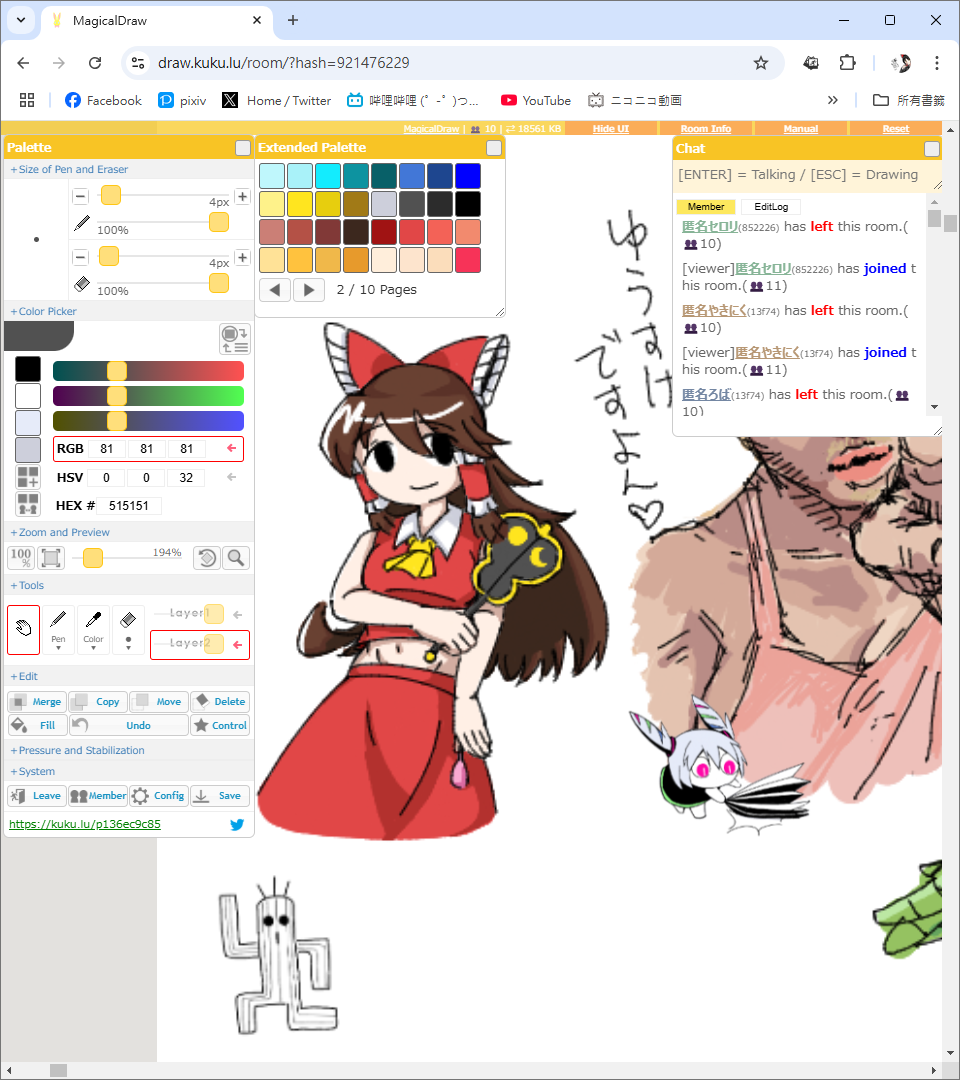This screenshot has width=960, height=1080.
Task: Click the site info icon in address bar
Action: (x=138, y=63)
